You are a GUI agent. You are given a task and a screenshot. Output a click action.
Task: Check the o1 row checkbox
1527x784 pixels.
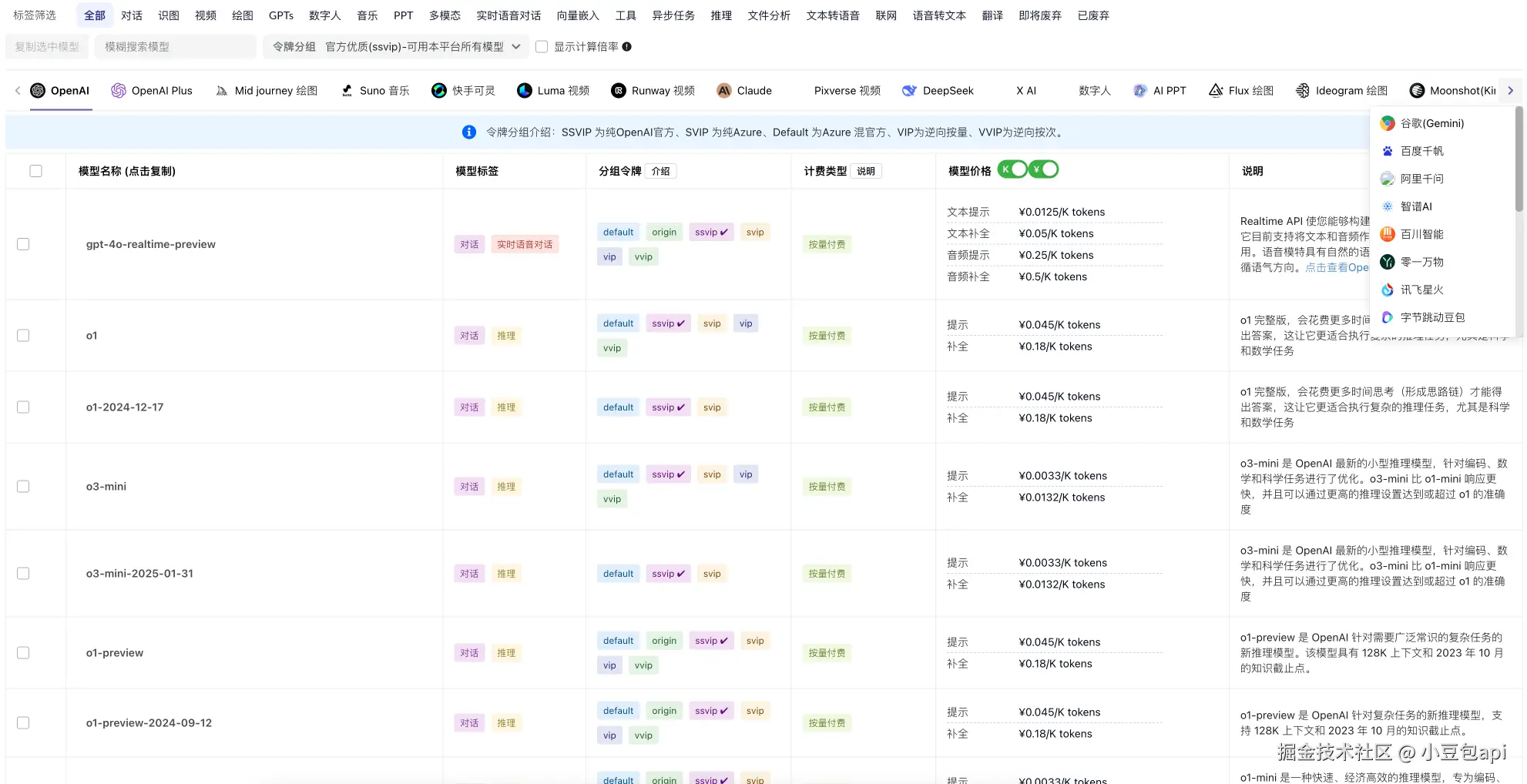[23, 336]
